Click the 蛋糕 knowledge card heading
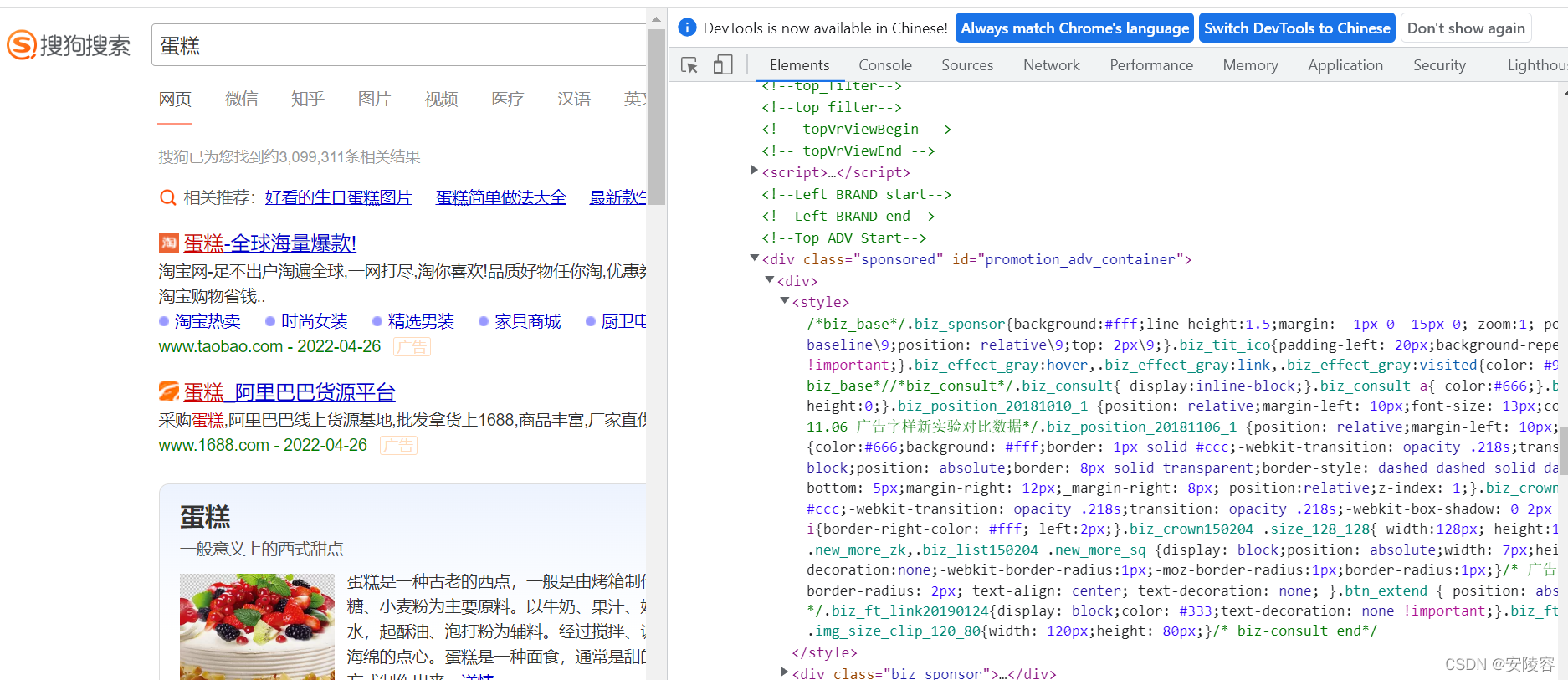Viewport: 1568px width, 680px height. (x=205, y=517)
